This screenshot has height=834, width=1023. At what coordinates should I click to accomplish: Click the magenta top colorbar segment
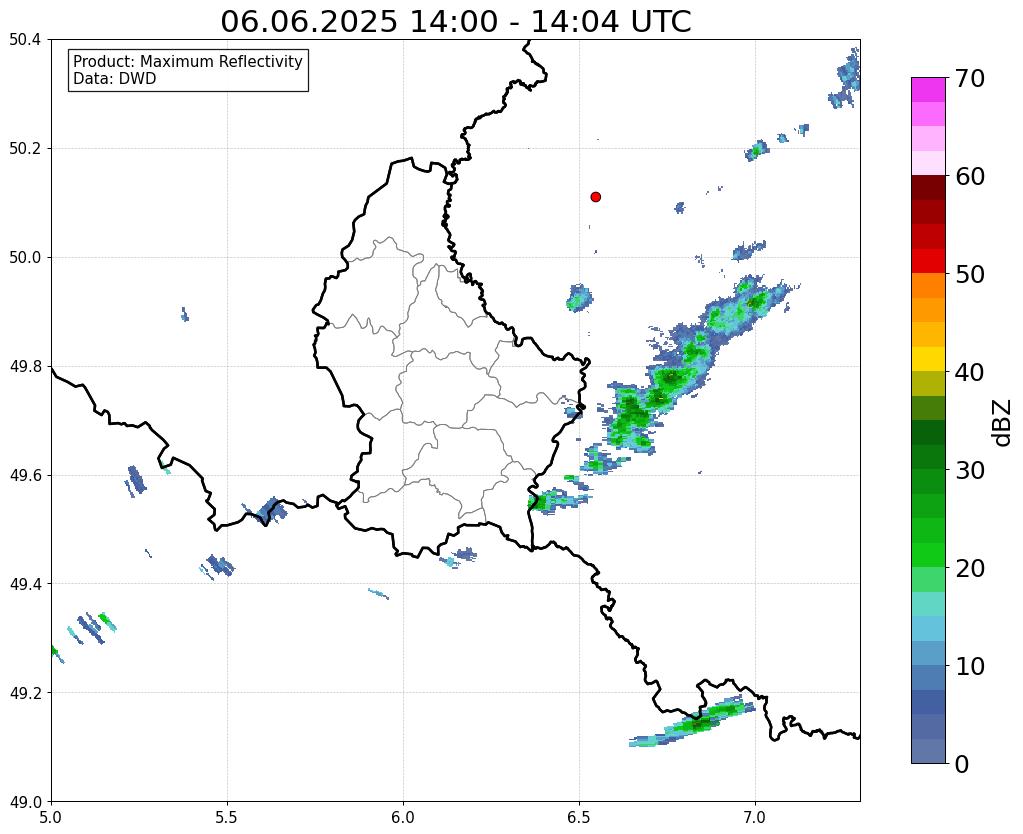point(928,90)
